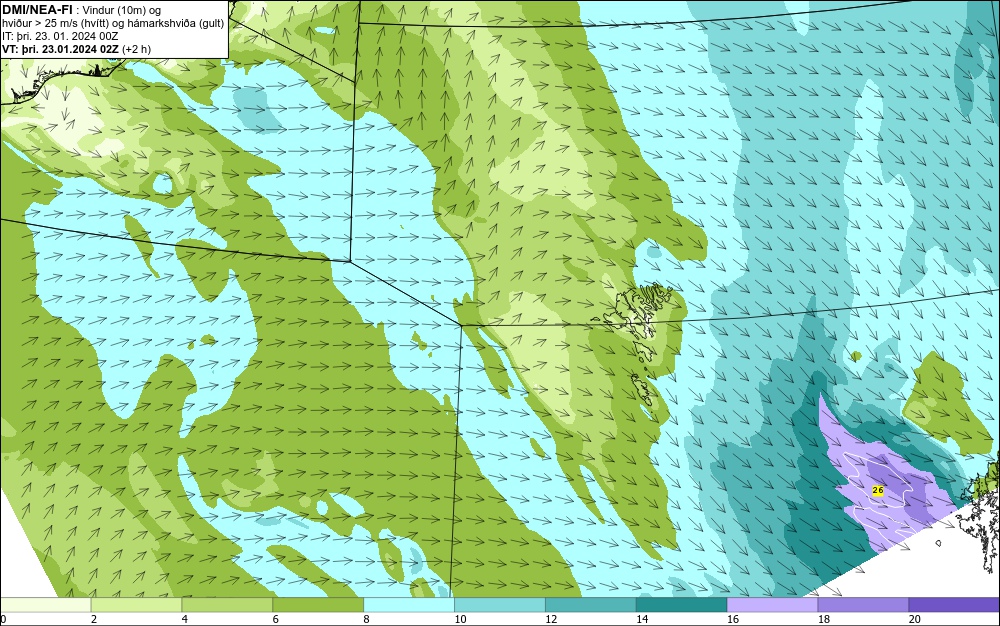Select the legend color above 20 m/s

pos(954,605)
